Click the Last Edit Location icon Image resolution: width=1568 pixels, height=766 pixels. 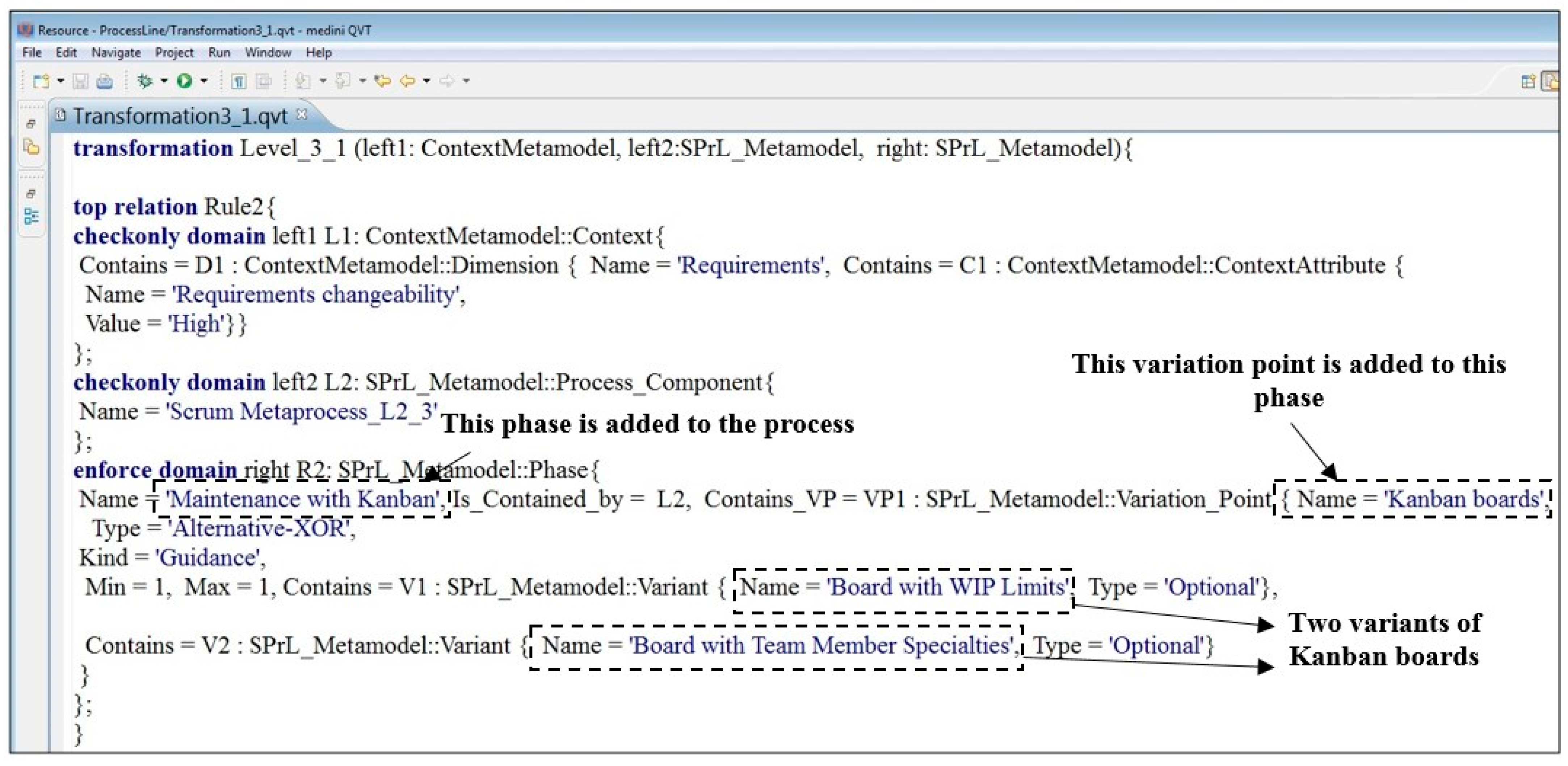click(382, 81)
